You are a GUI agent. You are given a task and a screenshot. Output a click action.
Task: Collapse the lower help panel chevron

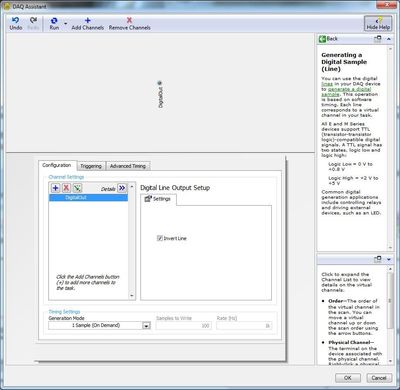[x=389, y=259]
